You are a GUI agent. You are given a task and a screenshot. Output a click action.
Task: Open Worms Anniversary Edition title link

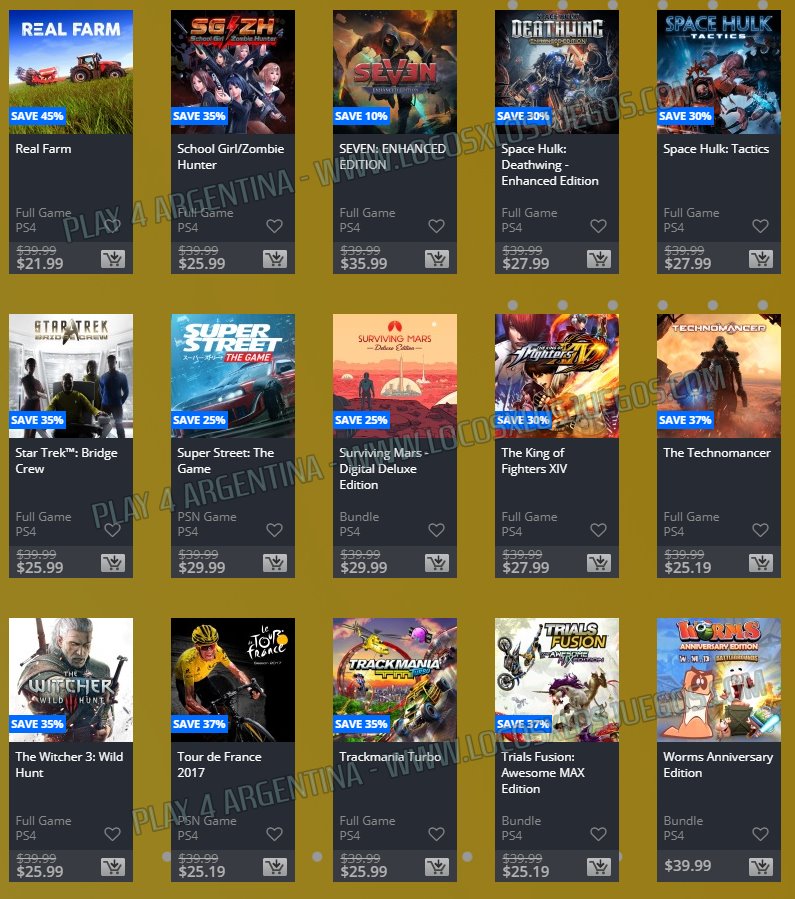pos(718,764)
